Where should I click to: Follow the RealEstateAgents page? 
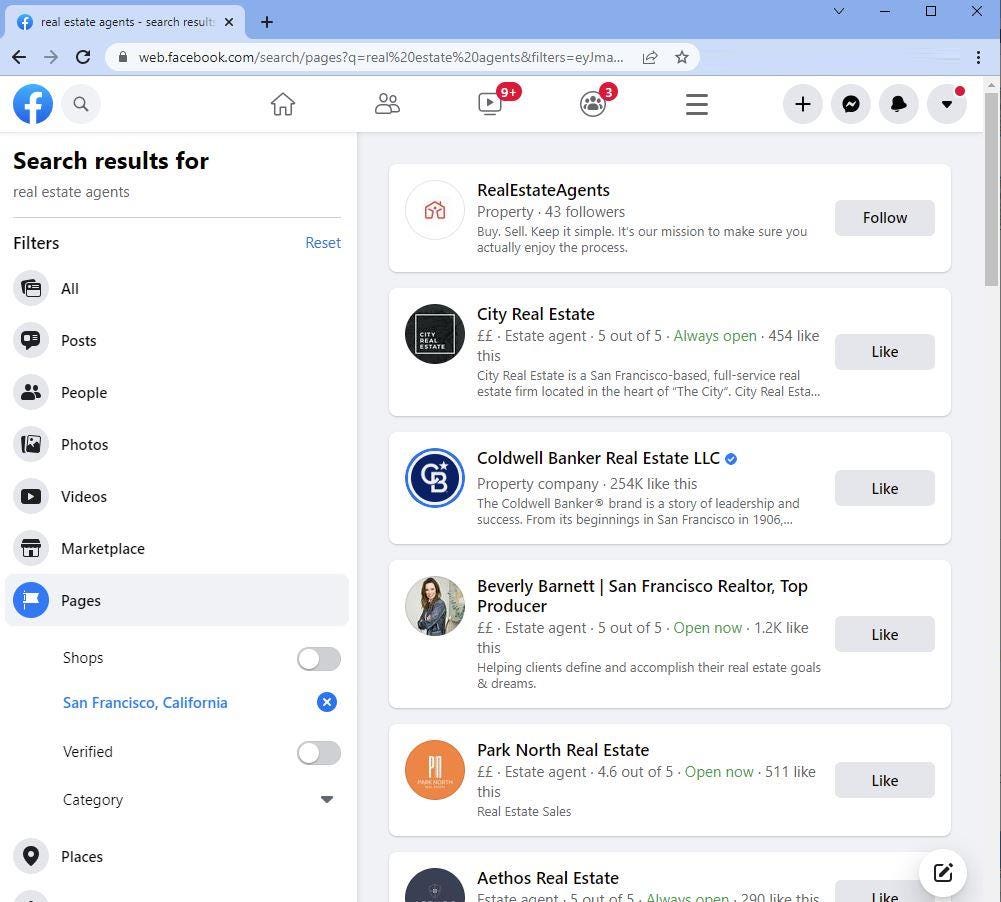[x=884, y=218]
